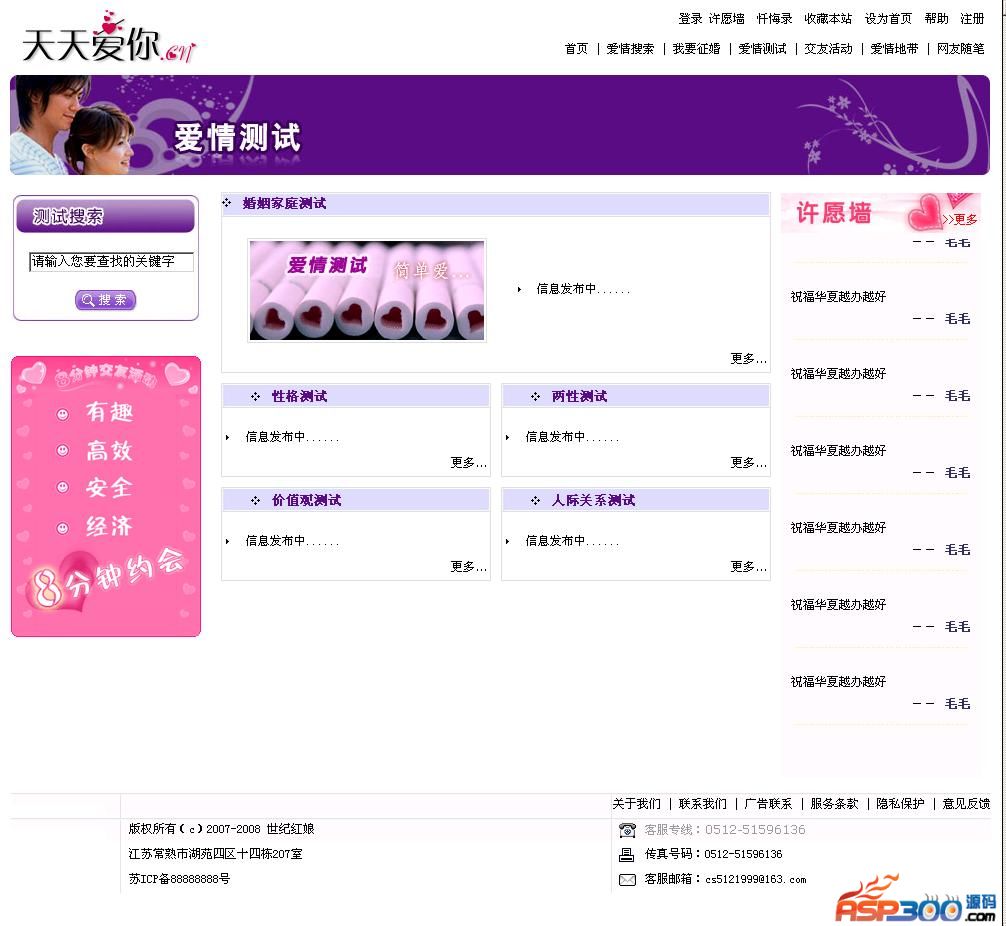
Task: Click the 价值观测试 section title
Action: click(307, 501)
